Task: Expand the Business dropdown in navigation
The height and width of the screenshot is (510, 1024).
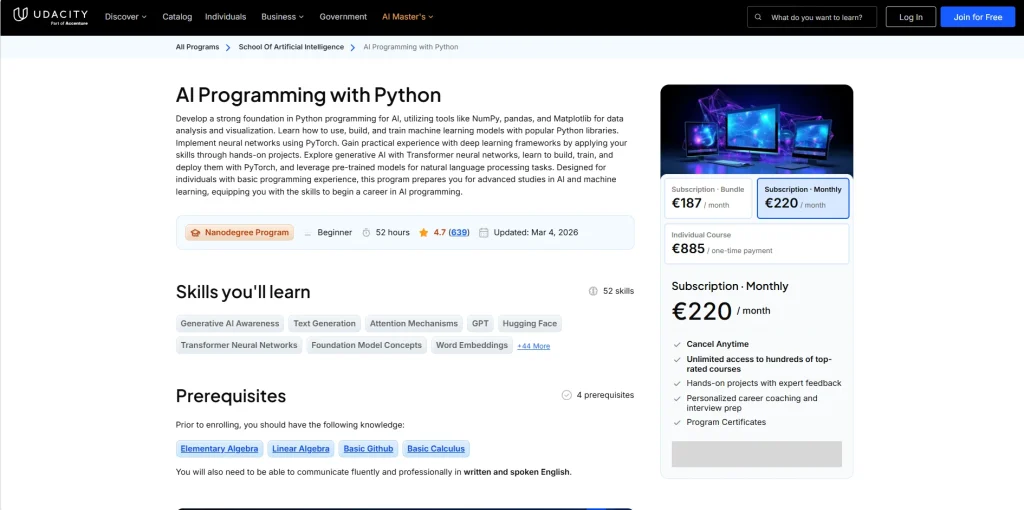Action: point(283,17)
